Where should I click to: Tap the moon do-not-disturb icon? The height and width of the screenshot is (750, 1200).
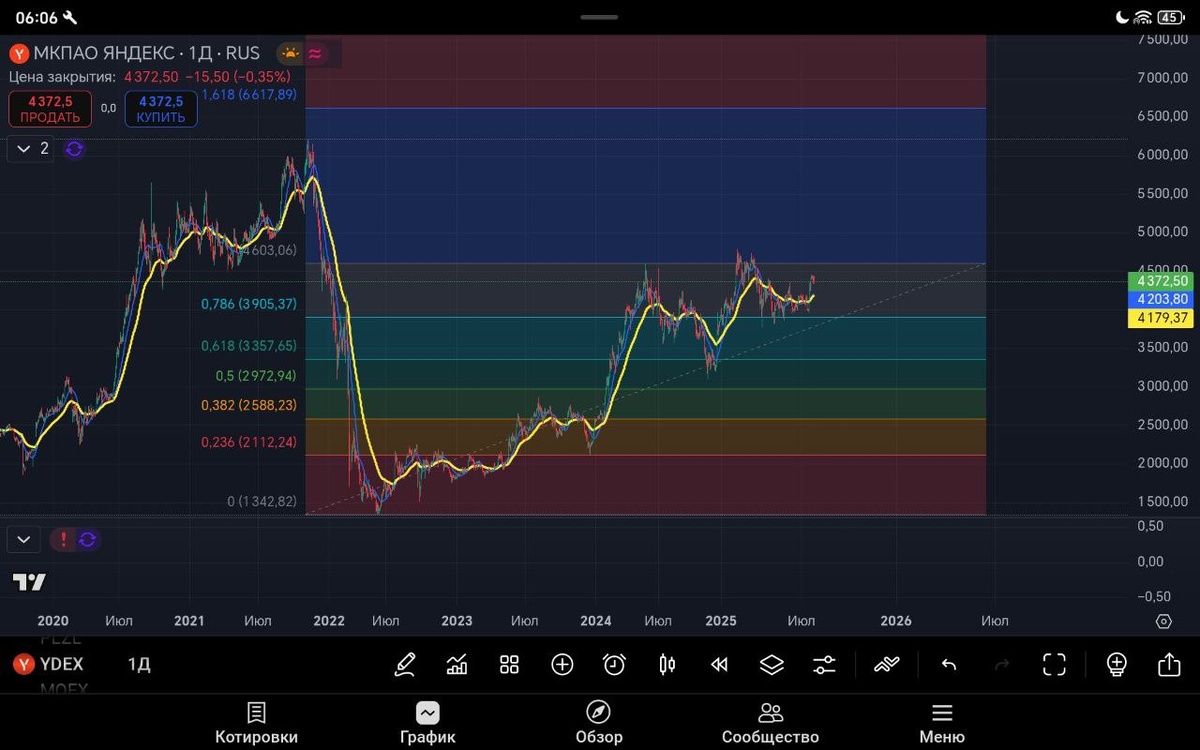pos(1122,18)
